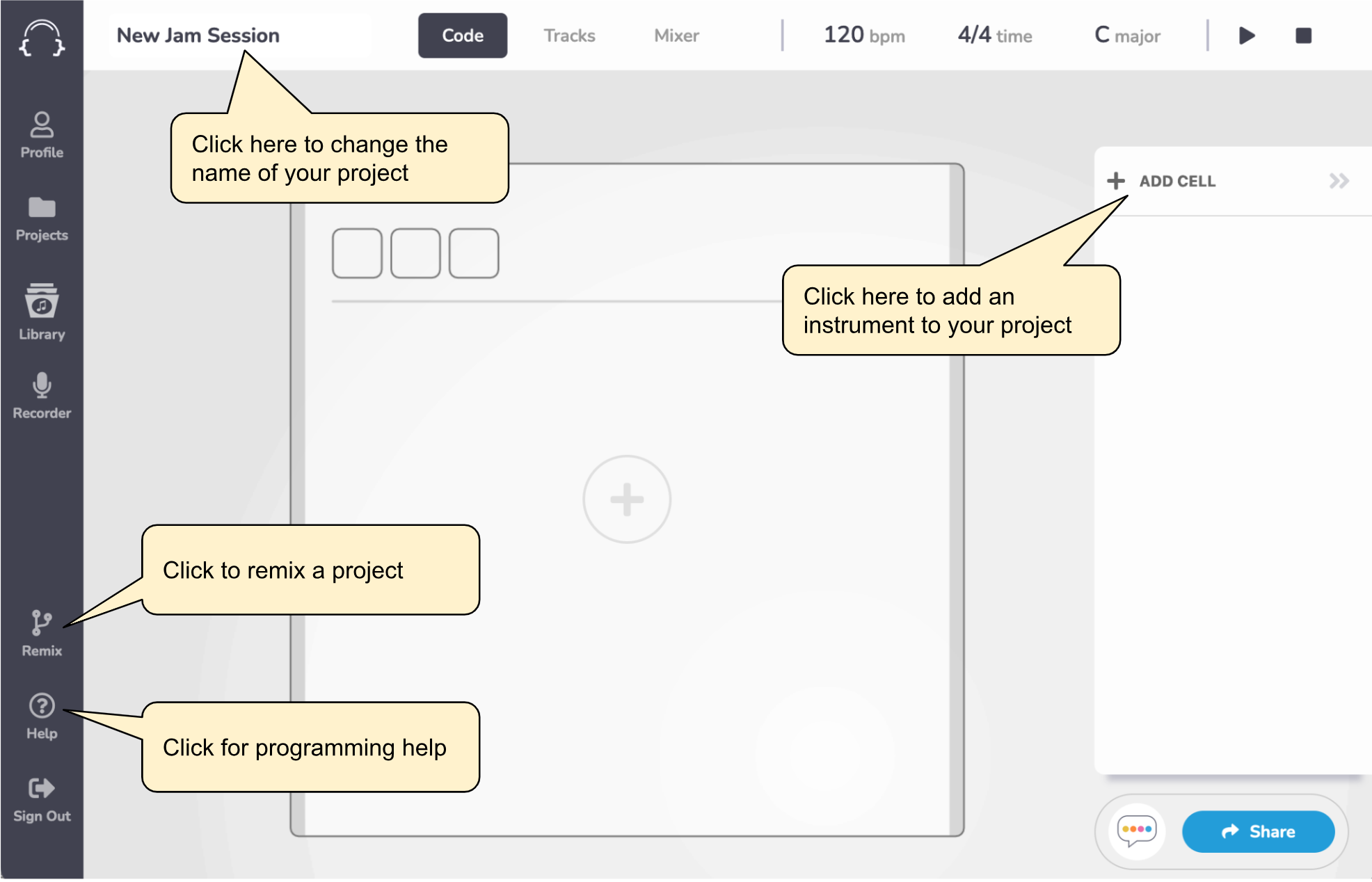
Task: Click the headphones logo icon
Action: coord(42,37)
